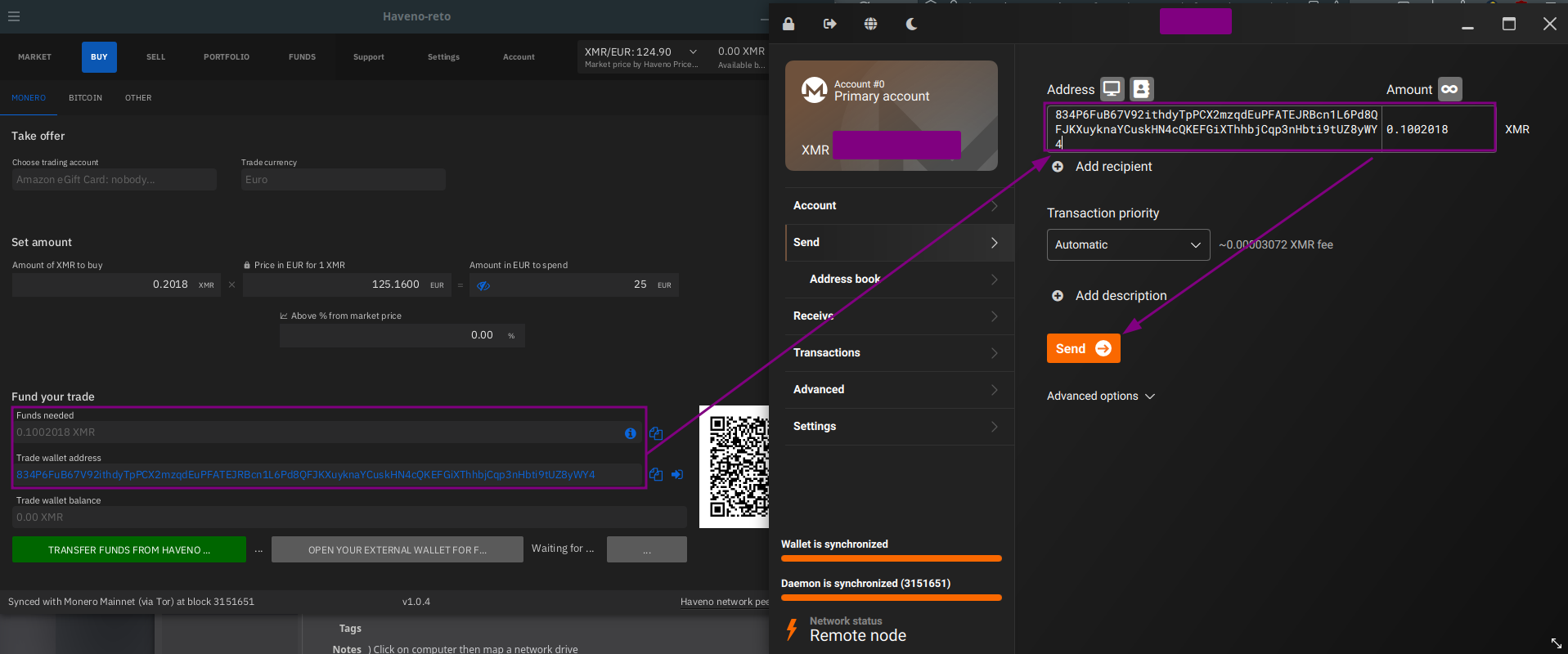Click the Remote node network status text

point(858,636)
